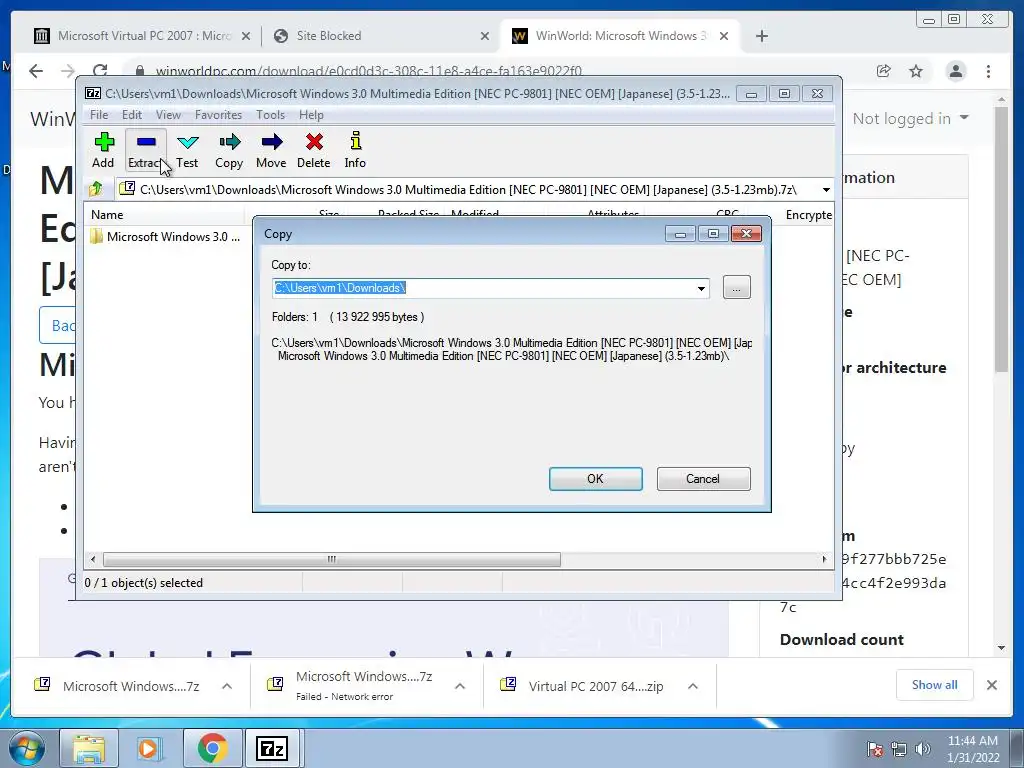Expand the Not logged in dropdown

(x=911, y=119)
